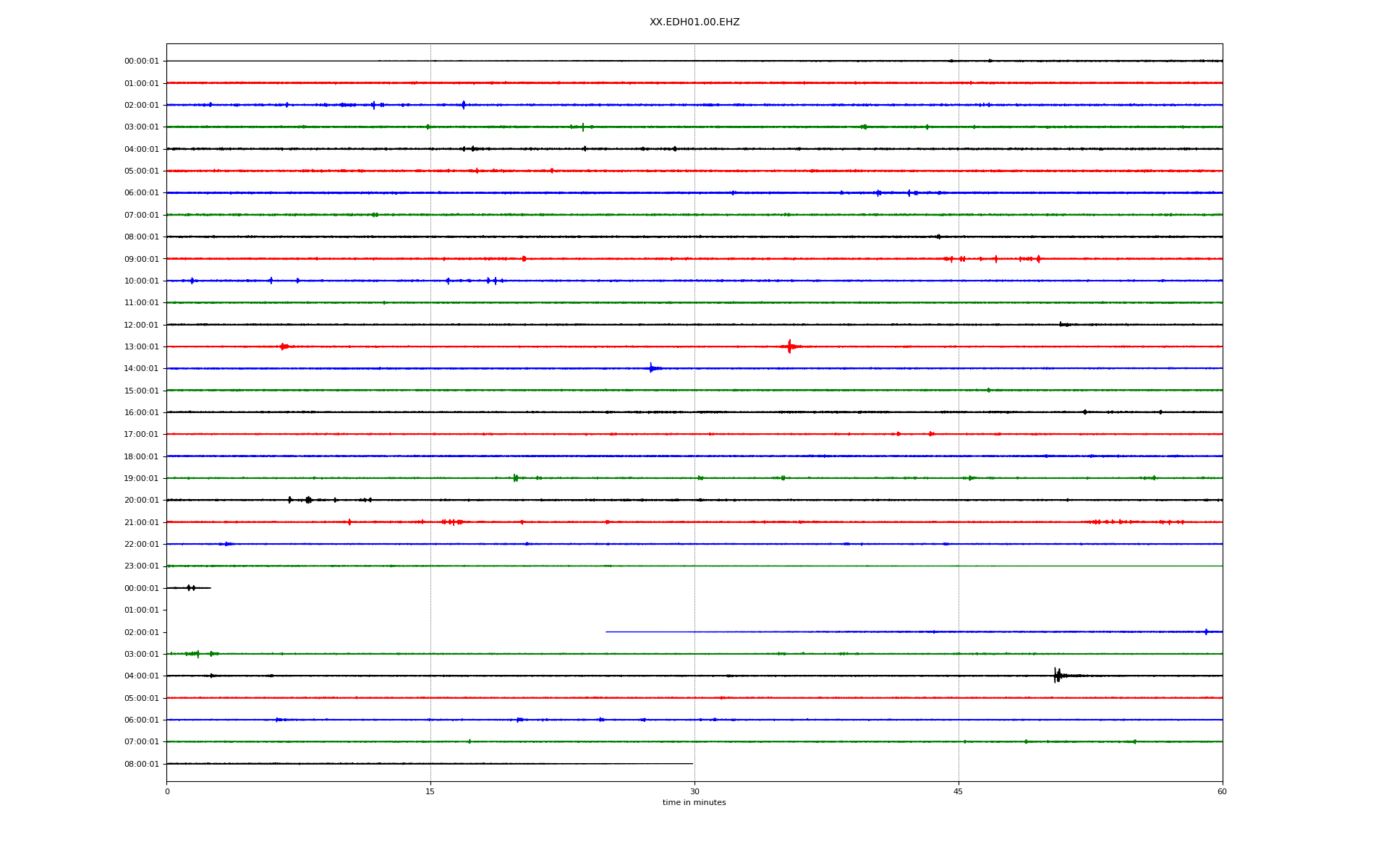Click the 60 tick label on x-axis
The image size is (1389, 868).
(1222, 791)
